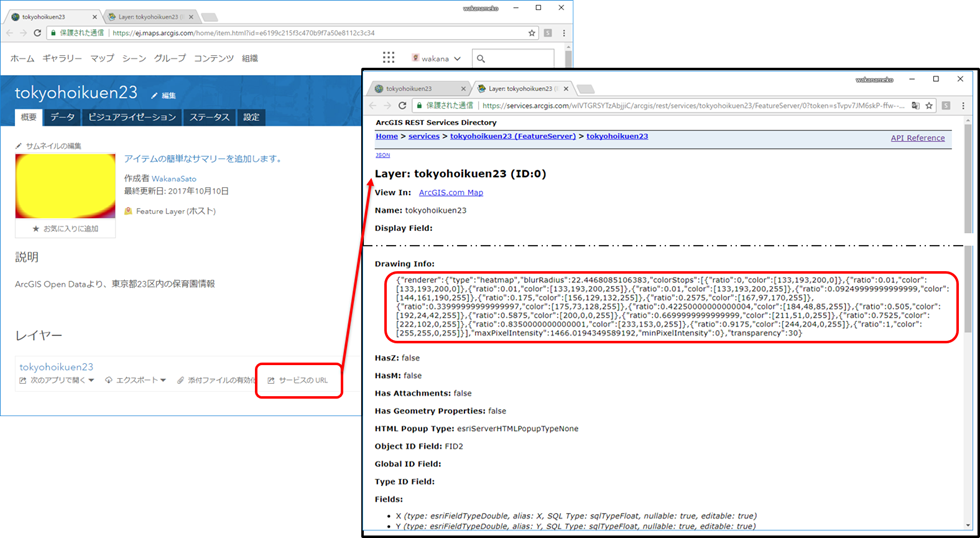This screenshot has width=980, height=538.
Task: Switch to the ビジュアライゼーション tab
Action: point(132,117)
